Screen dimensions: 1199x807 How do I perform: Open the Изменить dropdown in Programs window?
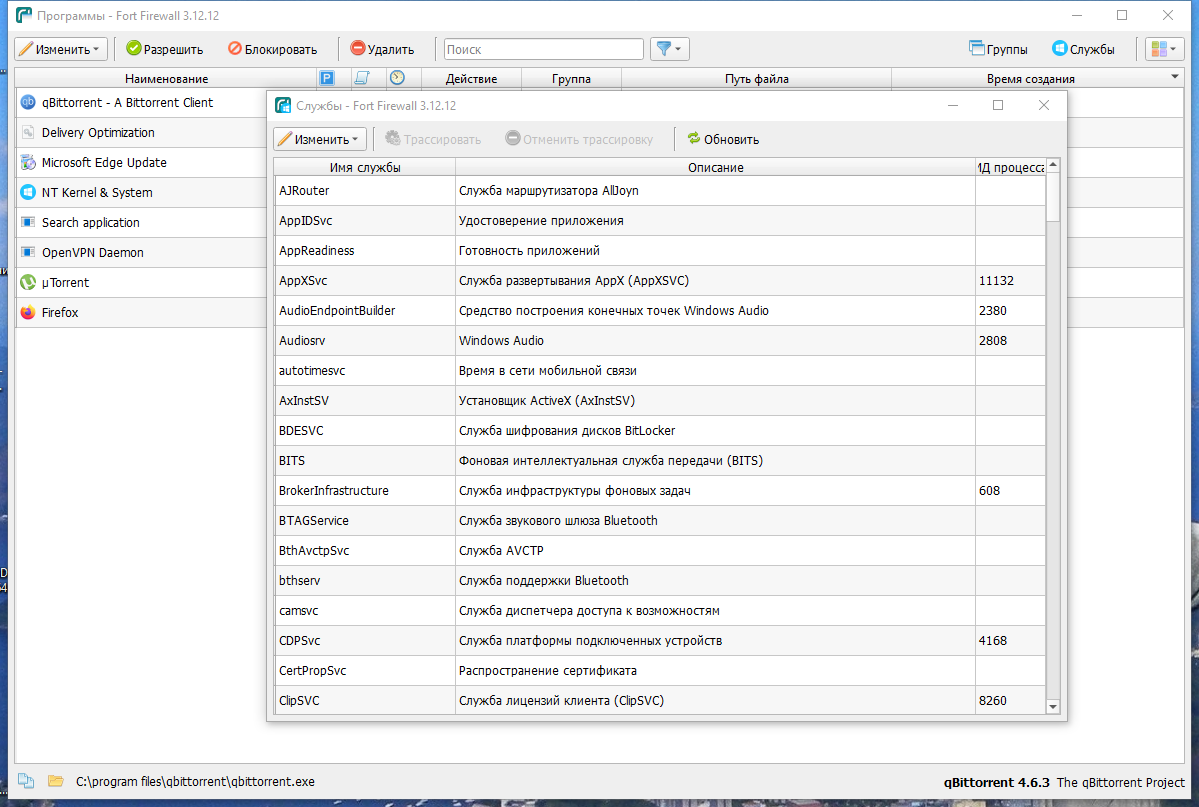tap(60, 49)
